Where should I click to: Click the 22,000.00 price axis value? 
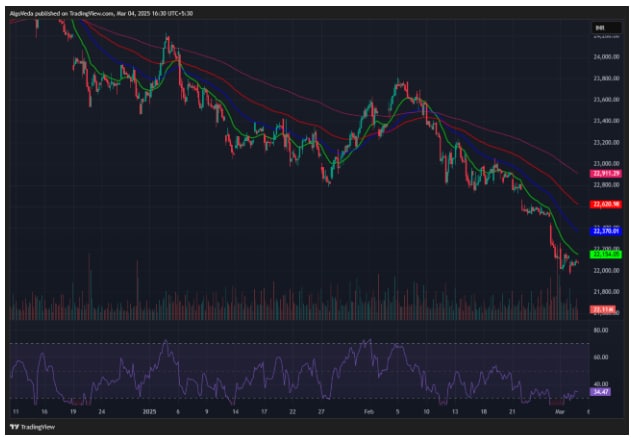tap(606, 270)
